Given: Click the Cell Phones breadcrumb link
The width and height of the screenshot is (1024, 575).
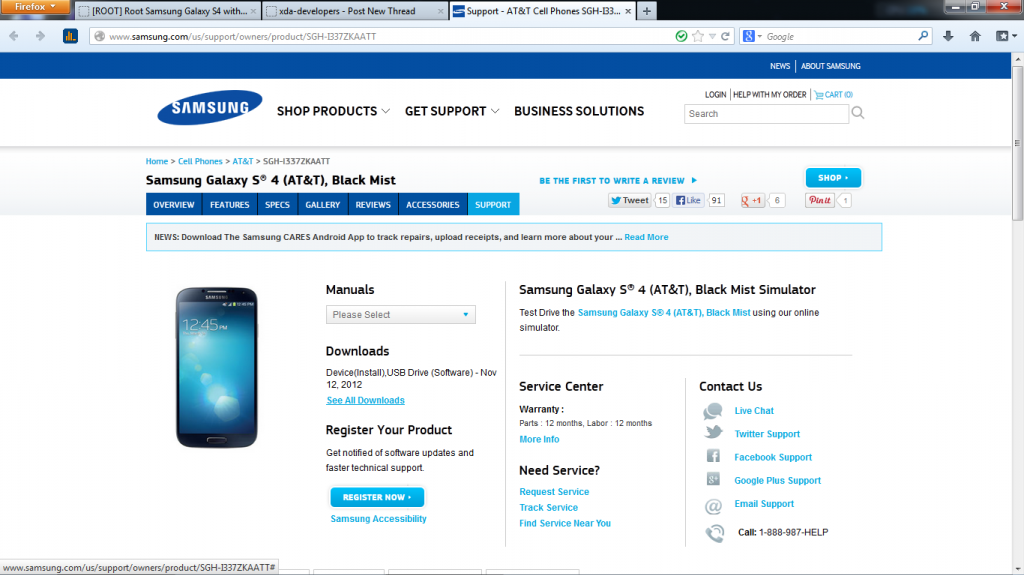Looking at the screenshot, I should 200,161.
